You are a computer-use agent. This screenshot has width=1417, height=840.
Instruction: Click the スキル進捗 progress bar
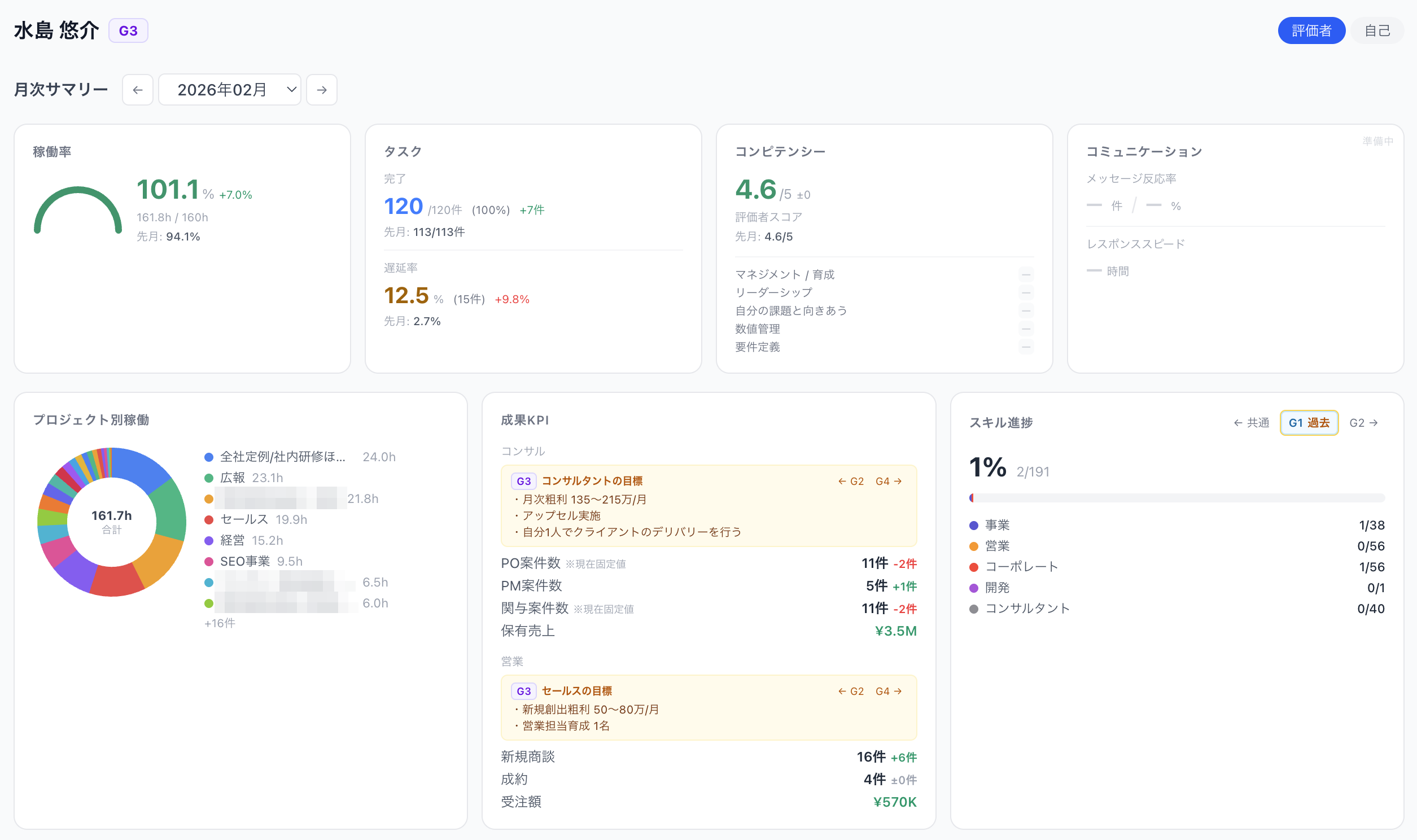pos(1177,498)
